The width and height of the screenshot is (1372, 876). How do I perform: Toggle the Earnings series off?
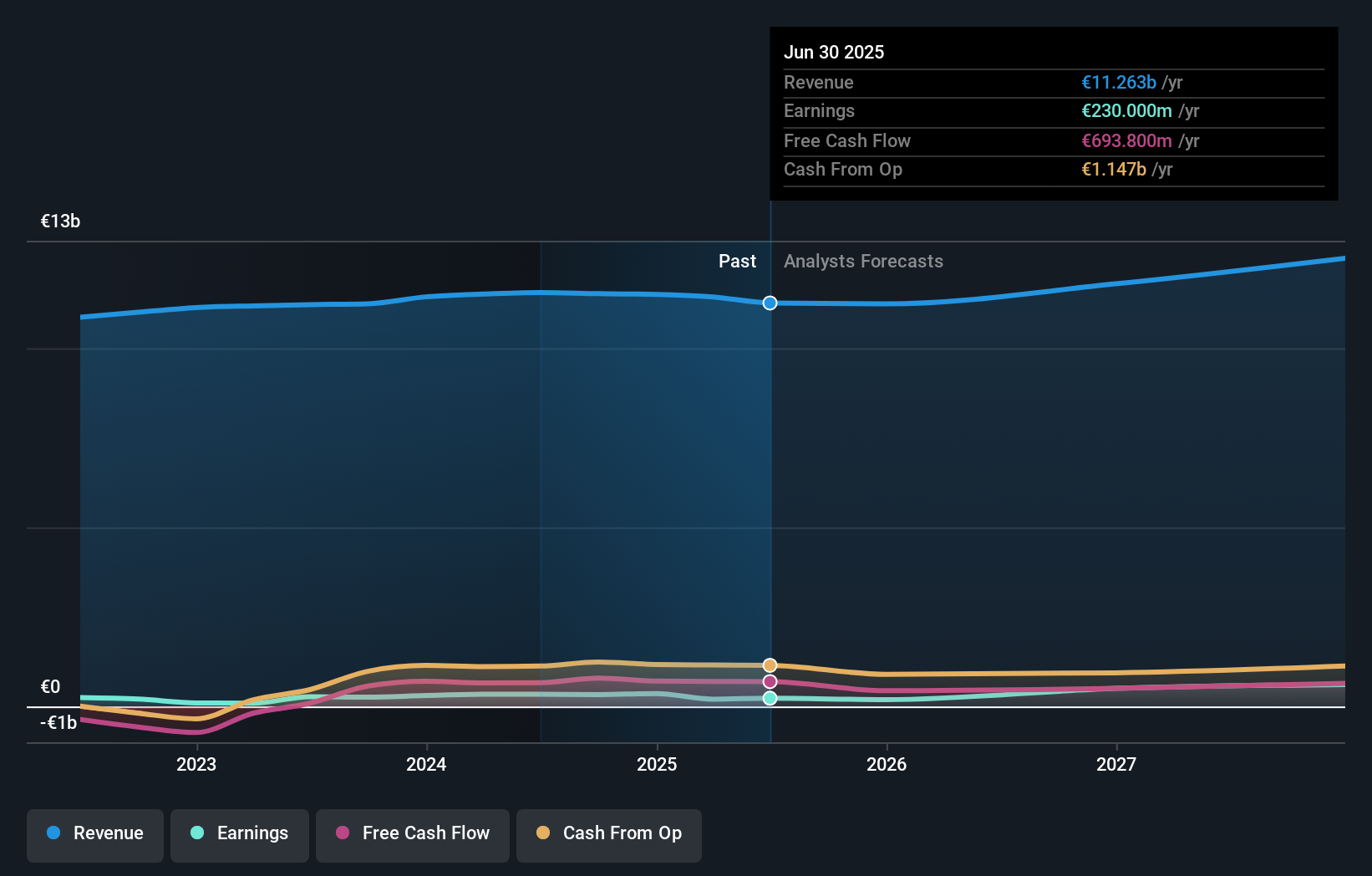tap(240, 833)
